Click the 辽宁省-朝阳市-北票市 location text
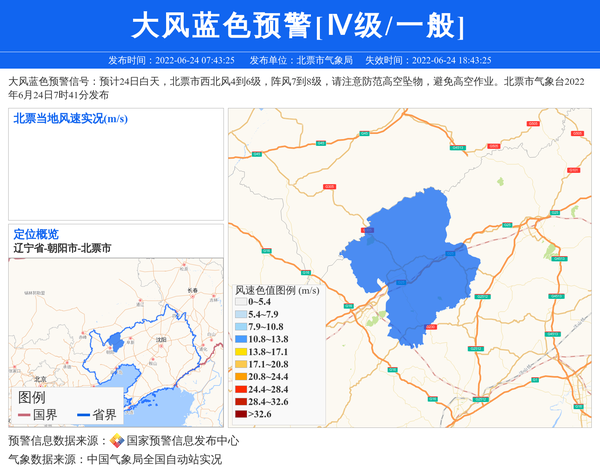This screenshot has height=471, width=600. click(62, 247)
